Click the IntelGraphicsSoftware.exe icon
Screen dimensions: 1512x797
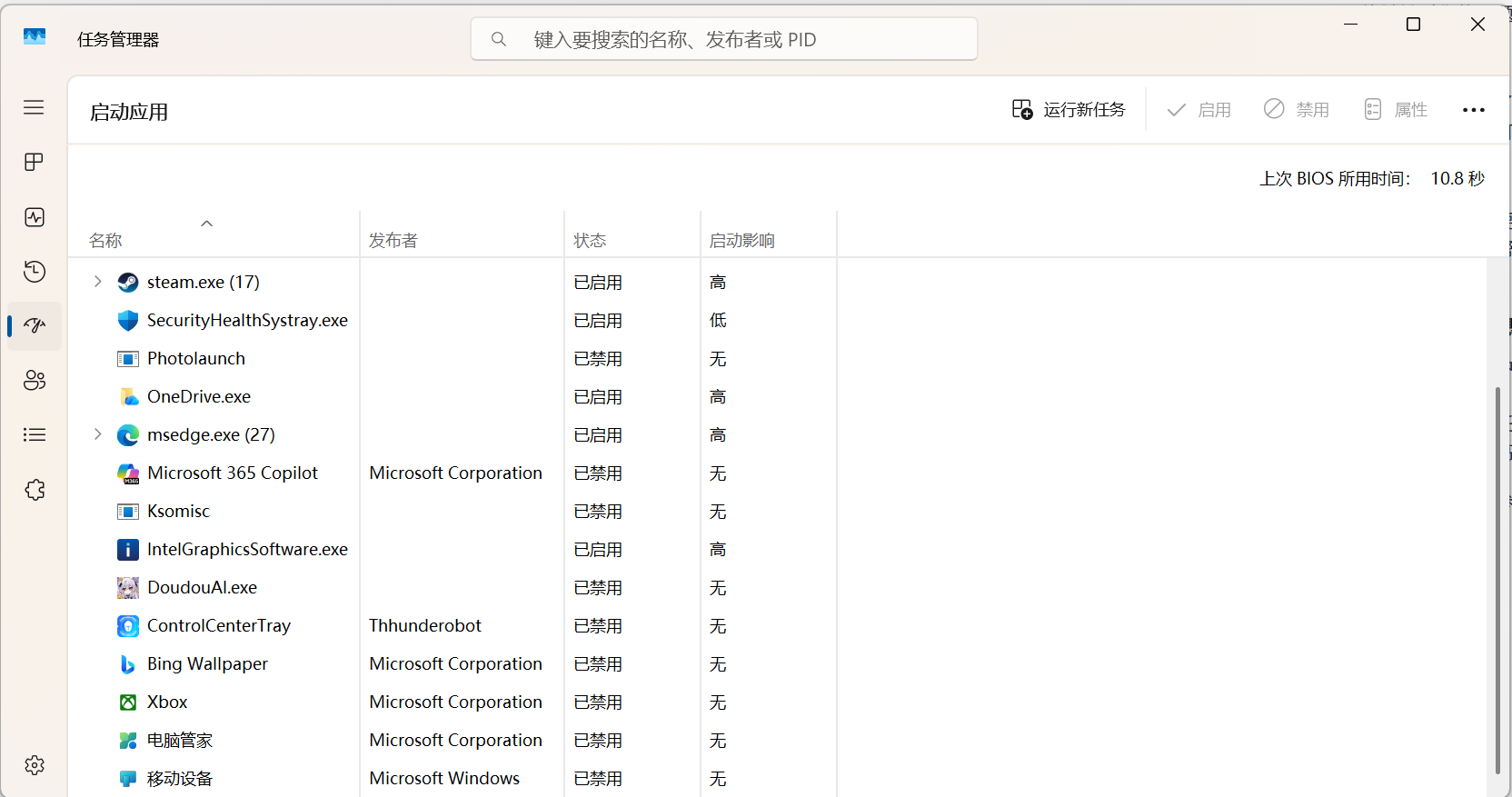click(x=128, y=550)
